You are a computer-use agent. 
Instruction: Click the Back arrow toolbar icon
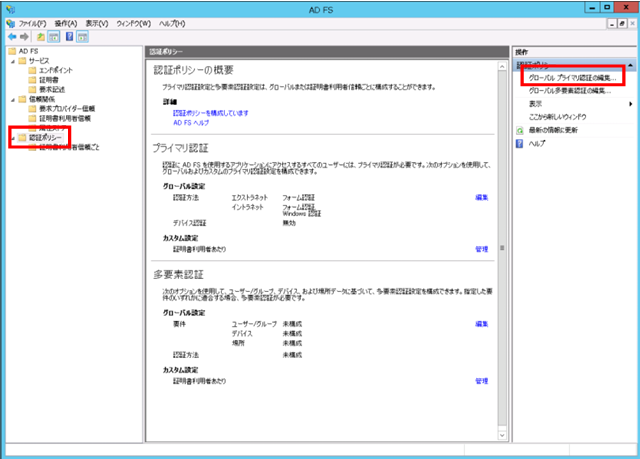[12, 37]
